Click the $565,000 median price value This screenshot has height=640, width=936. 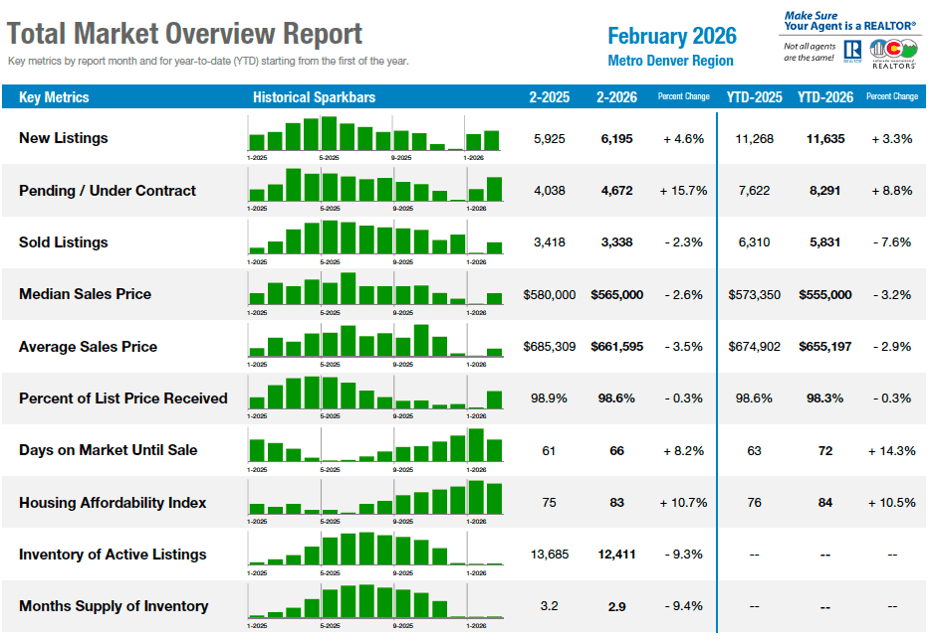(617, 295)
